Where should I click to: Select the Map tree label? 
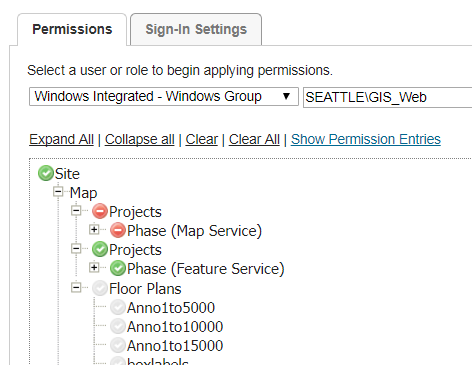(x=83, y=193)
